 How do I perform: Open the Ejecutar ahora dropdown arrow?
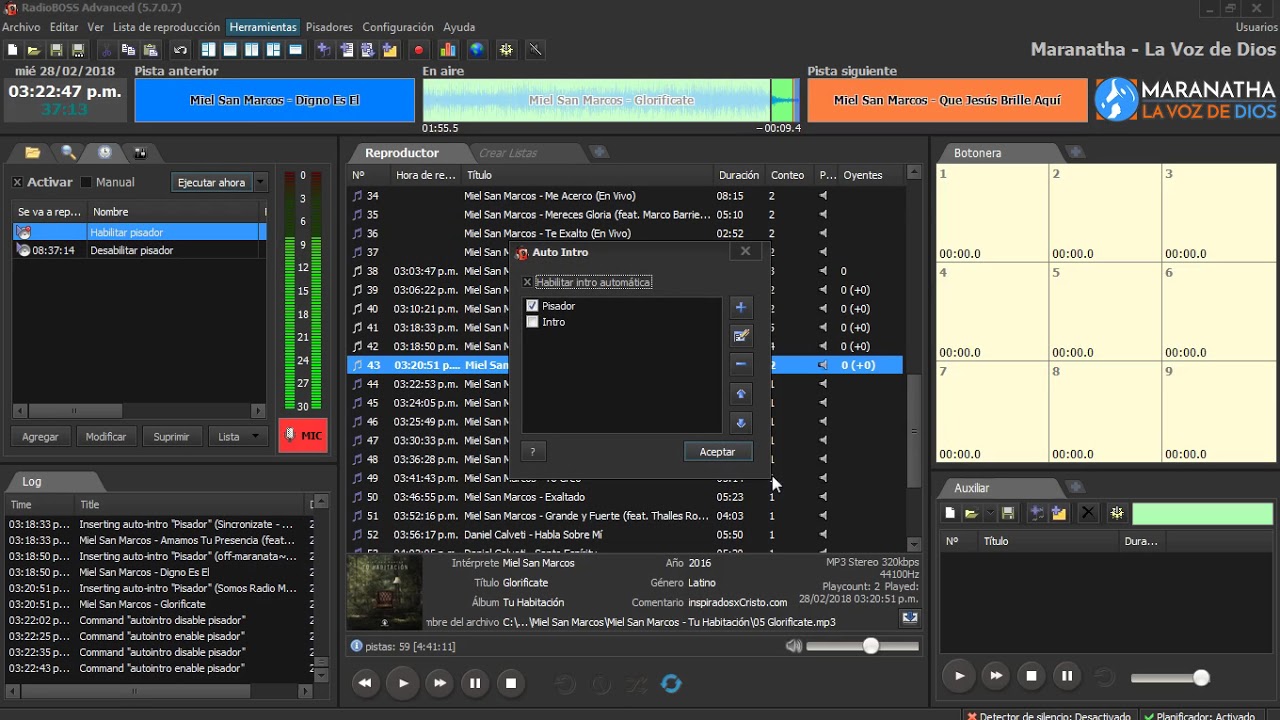click(260, 183)
